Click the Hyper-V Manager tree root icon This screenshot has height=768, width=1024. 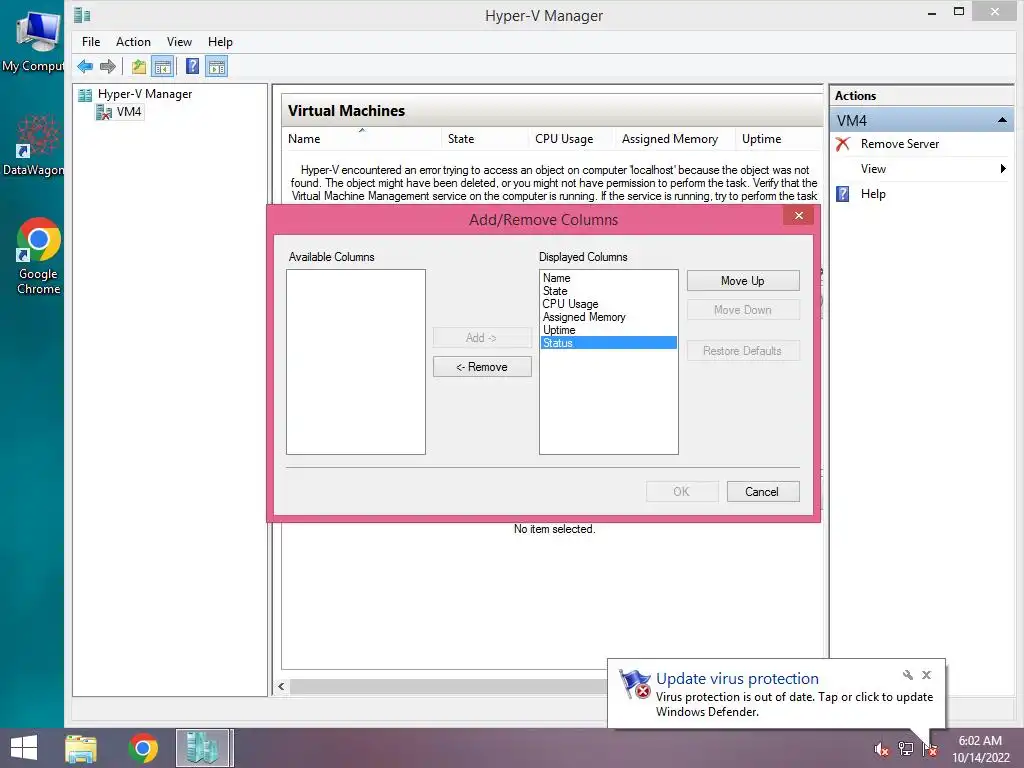pyautogui.click(x=85, y=95)
